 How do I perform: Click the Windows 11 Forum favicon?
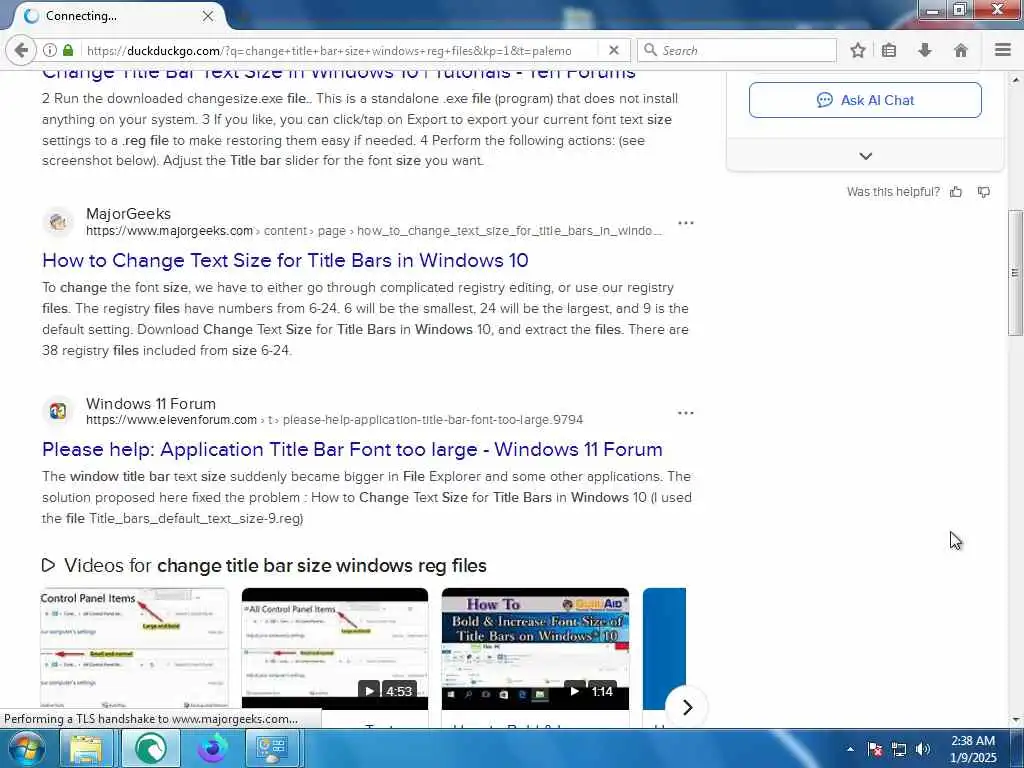(58, 411)
